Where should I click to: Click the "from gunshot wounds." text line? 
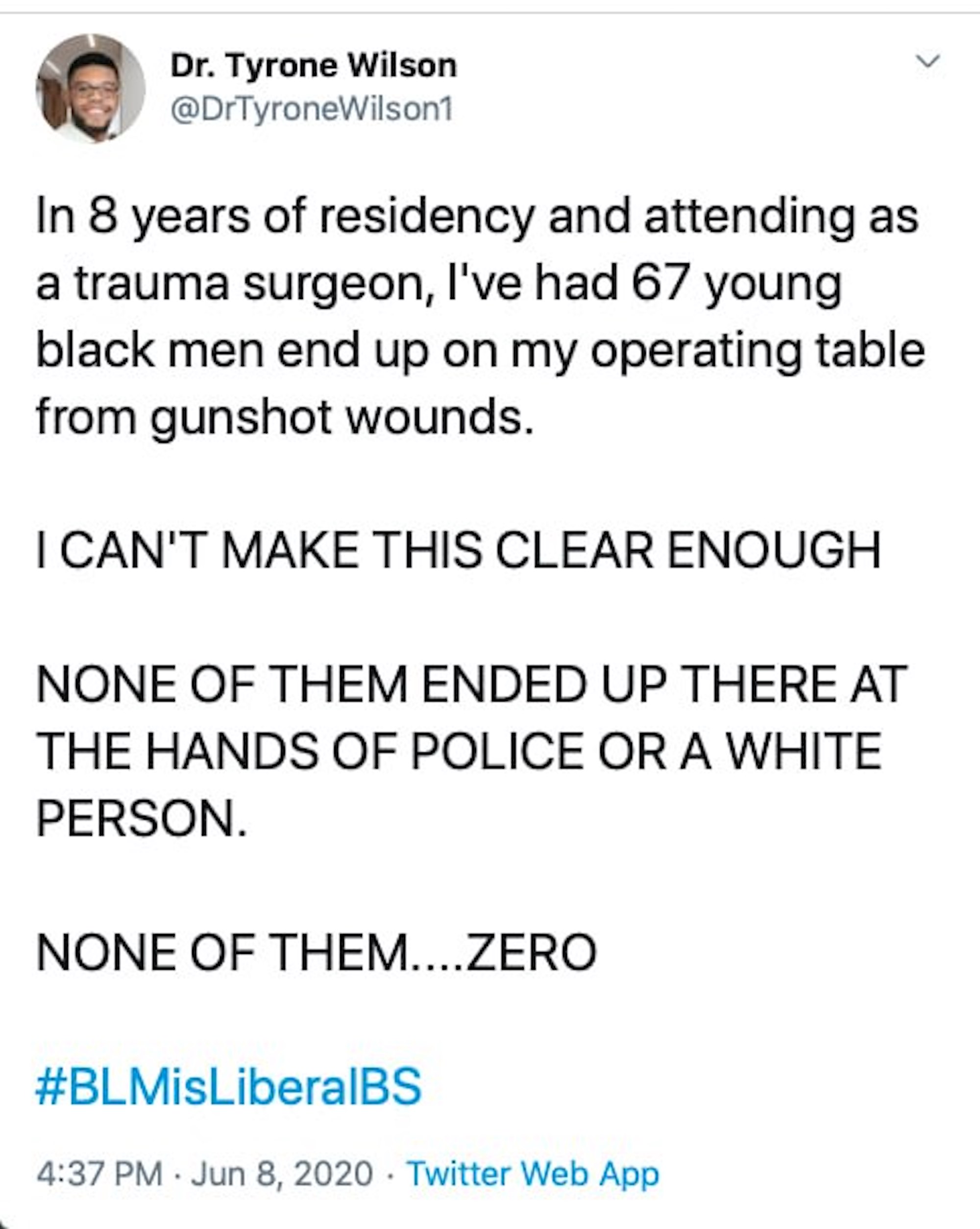tap(285, 418)
